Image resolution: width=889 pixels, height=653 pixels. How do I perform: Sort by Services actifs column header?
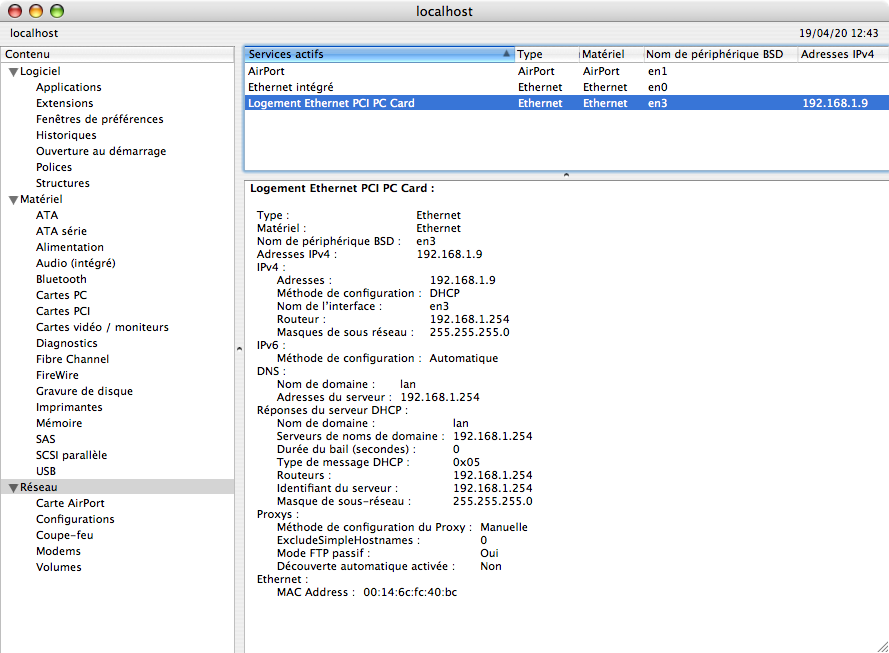tap(379, 54)
